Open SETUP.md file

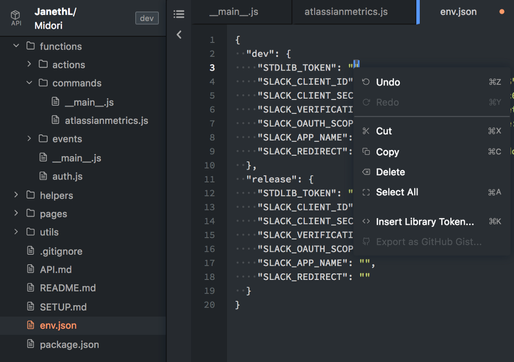coord(63,307)
